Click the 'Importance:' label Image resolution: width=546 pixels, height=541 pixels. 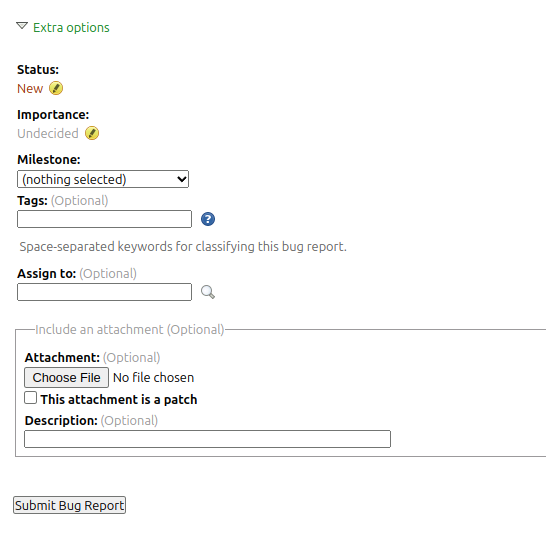click(53, 115)
